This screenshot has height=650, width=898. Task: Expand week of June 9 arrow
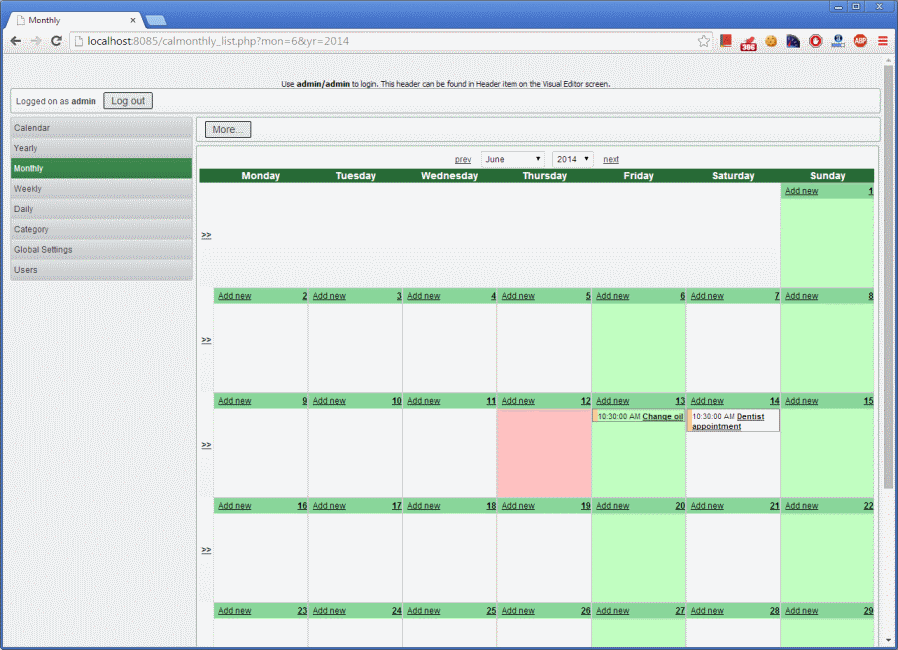(x=206, y=445)
